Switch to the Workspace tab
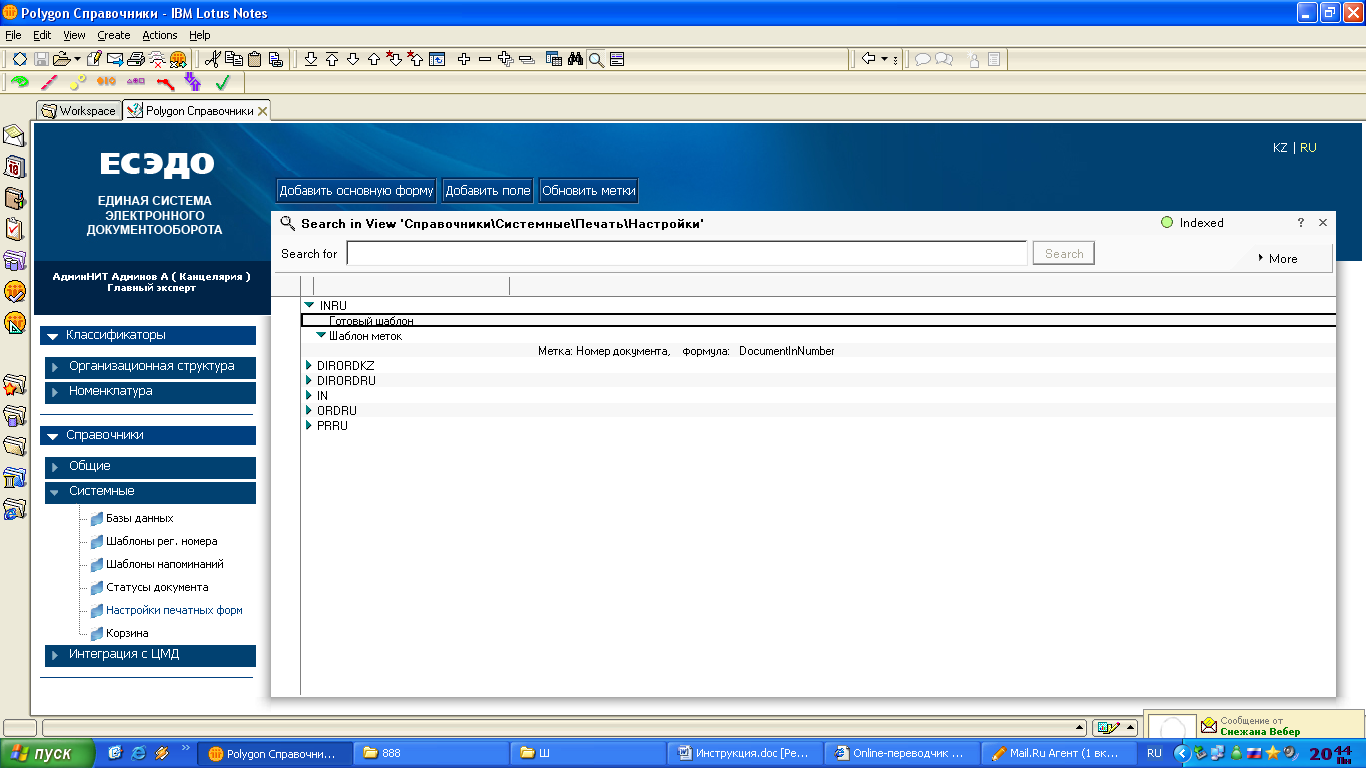1366x768 pixels. point(79,111)
